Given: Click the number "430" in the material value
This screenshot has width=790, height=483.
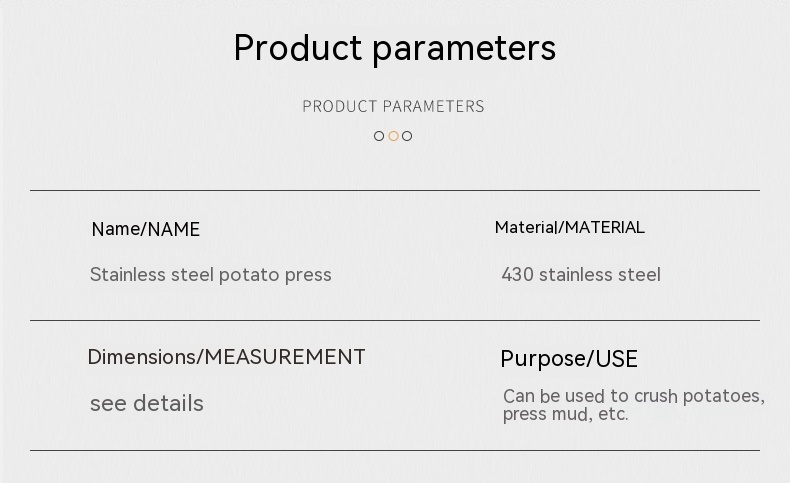Looking at the screenshot, I should coord(517,274).
